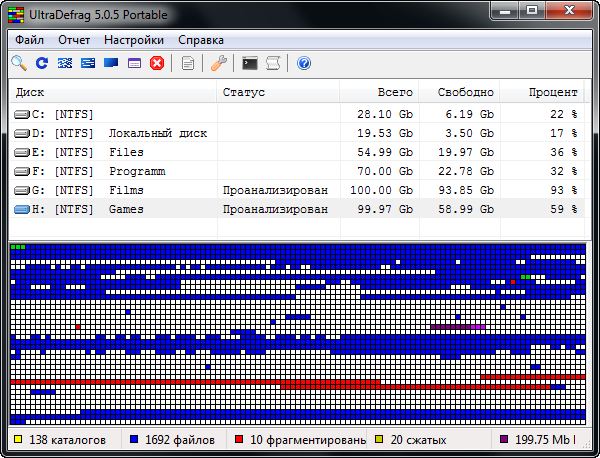Sort by the Свободно column header
This screenshot has height=458, width=600.
pyautogui.click(x=466, y=92)
